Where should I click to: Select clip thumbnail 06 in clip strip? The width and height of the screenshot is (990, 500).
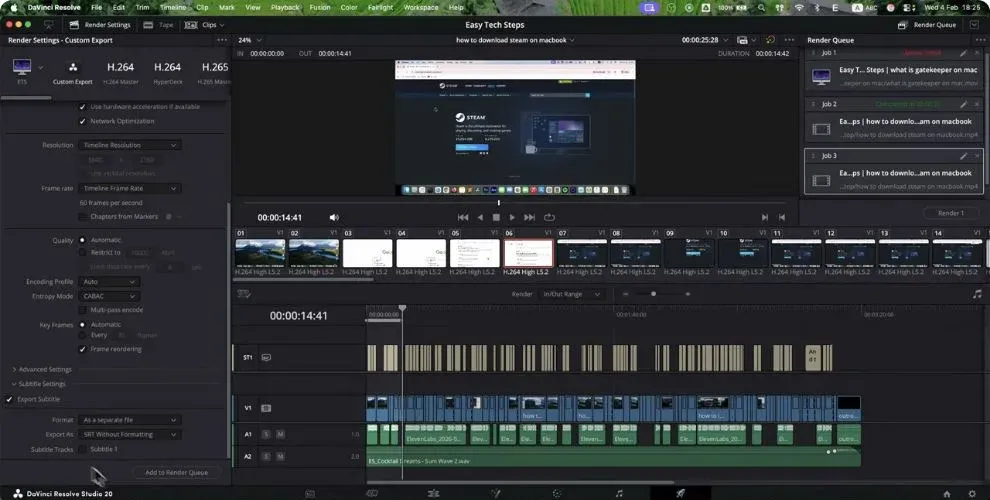(x=528, y=254)
